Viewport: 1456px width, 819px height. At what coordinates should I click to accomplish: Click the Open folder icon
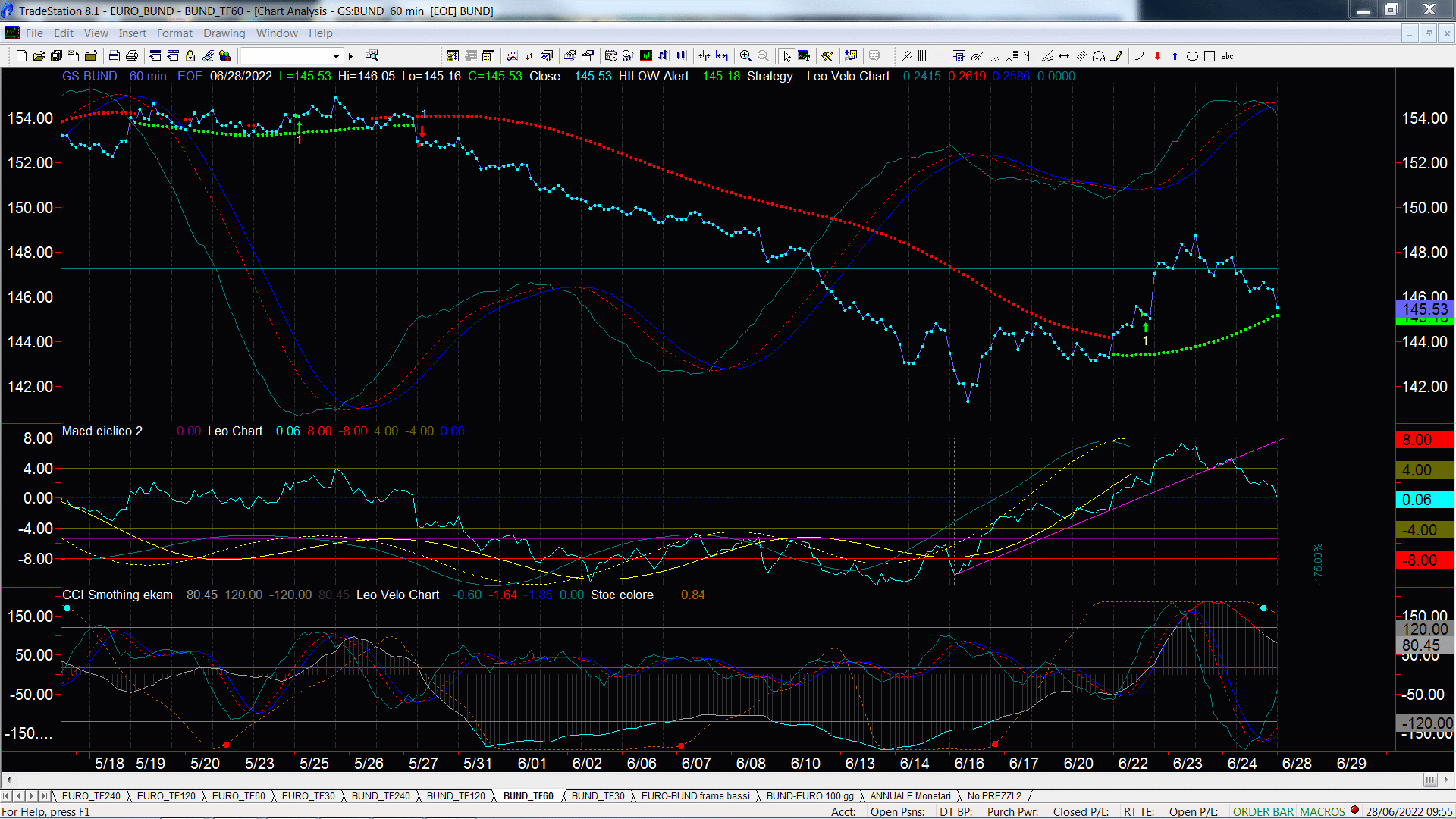[x=39, y=56]
